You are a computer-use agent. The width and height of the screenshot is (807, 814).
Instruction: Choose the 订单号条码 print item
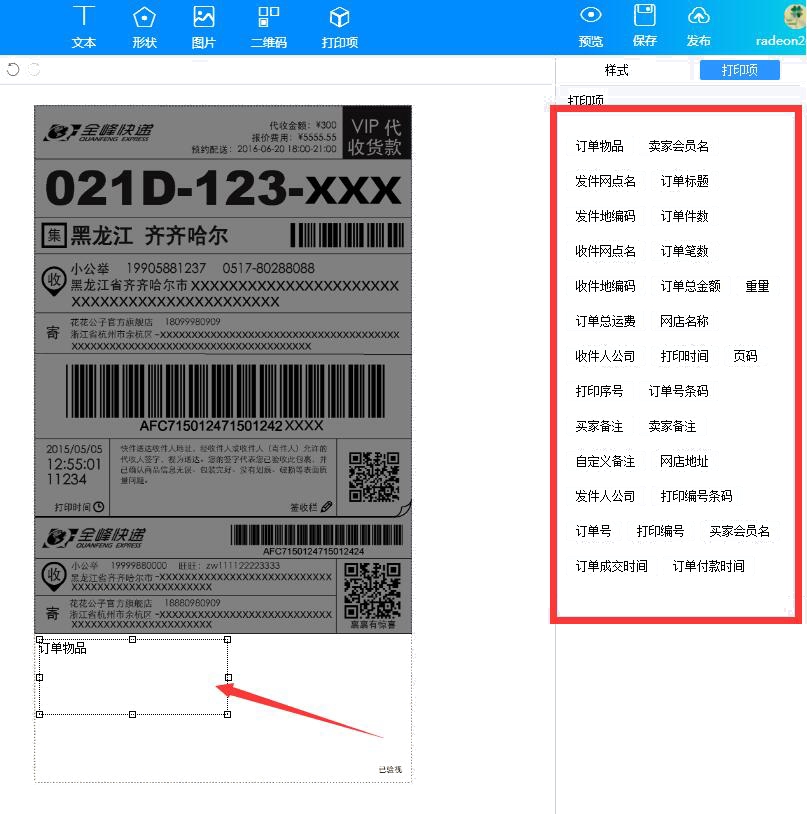678,391
